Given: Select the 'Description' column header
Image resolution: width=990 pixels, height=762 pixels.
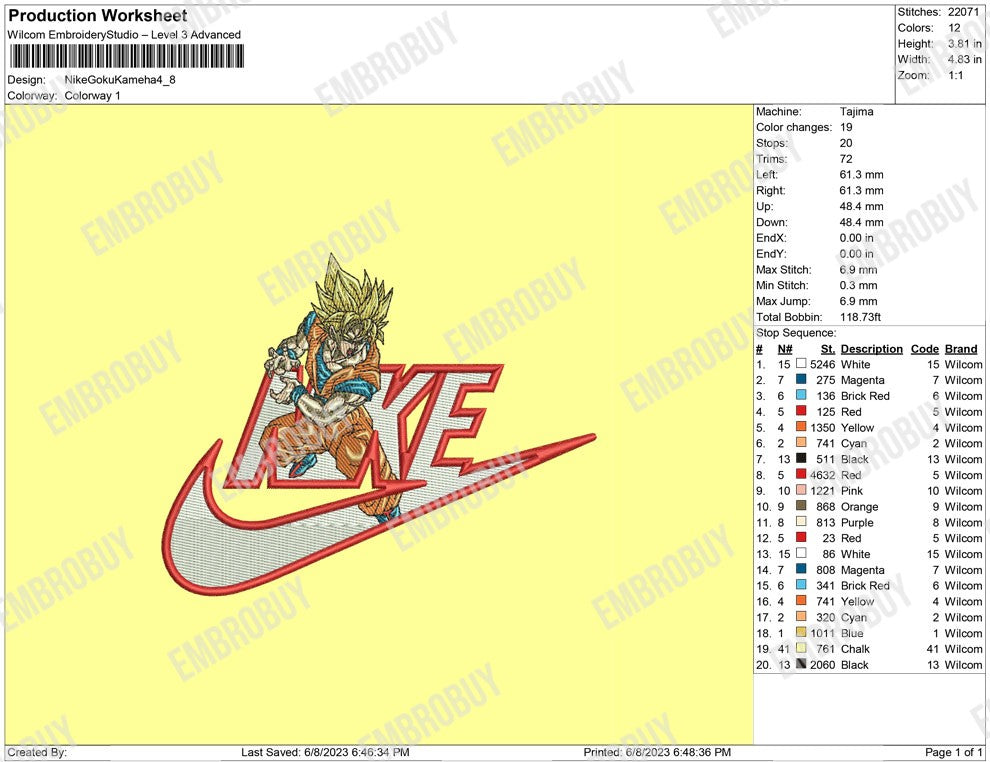Looking at the screenshot, I should 871,349.
